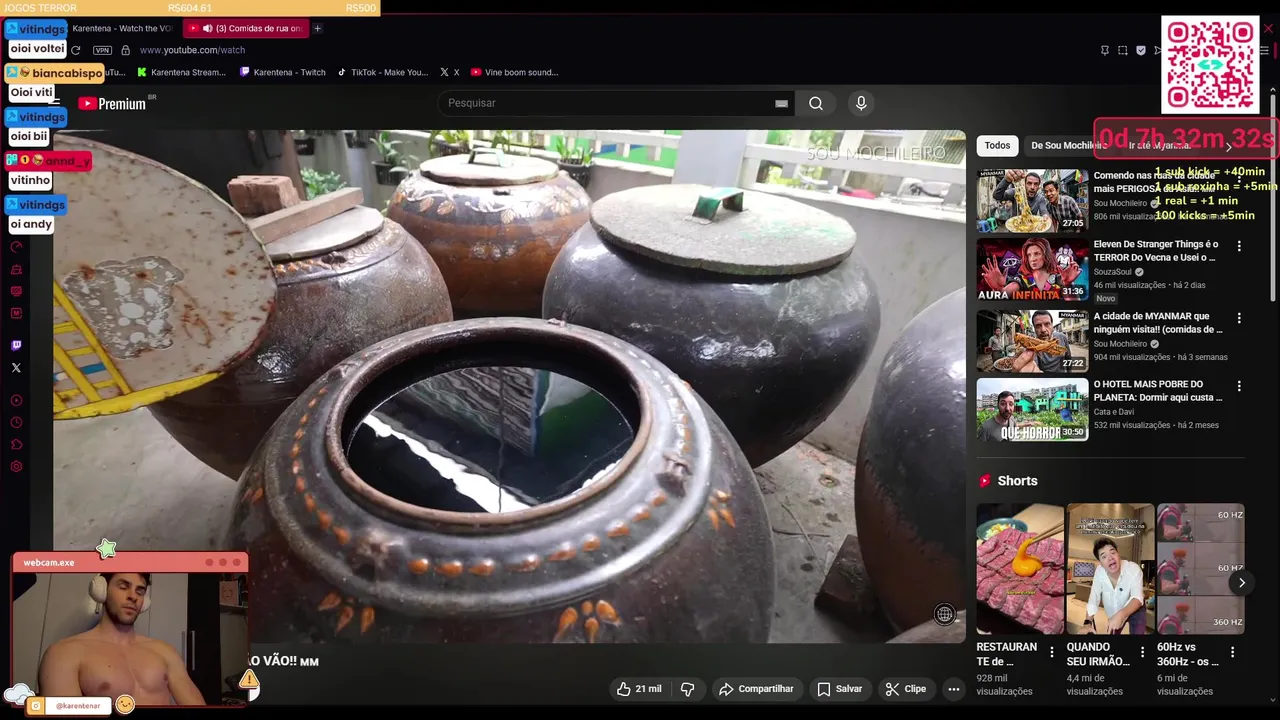Activate voice search microphone icon
Screen dimensions: 1280x720
pyautogui.click(x=861, y=103)
